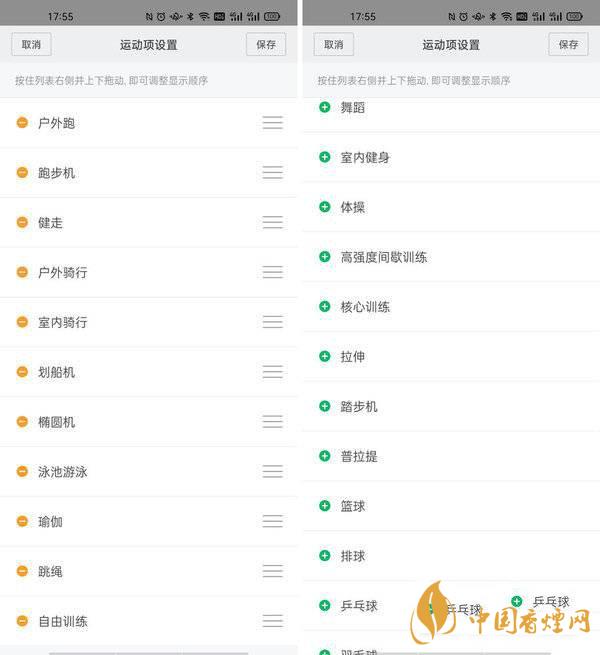
Task: Remove 户外跑 using its orange minus icon
Action: (x=22, y=123)
